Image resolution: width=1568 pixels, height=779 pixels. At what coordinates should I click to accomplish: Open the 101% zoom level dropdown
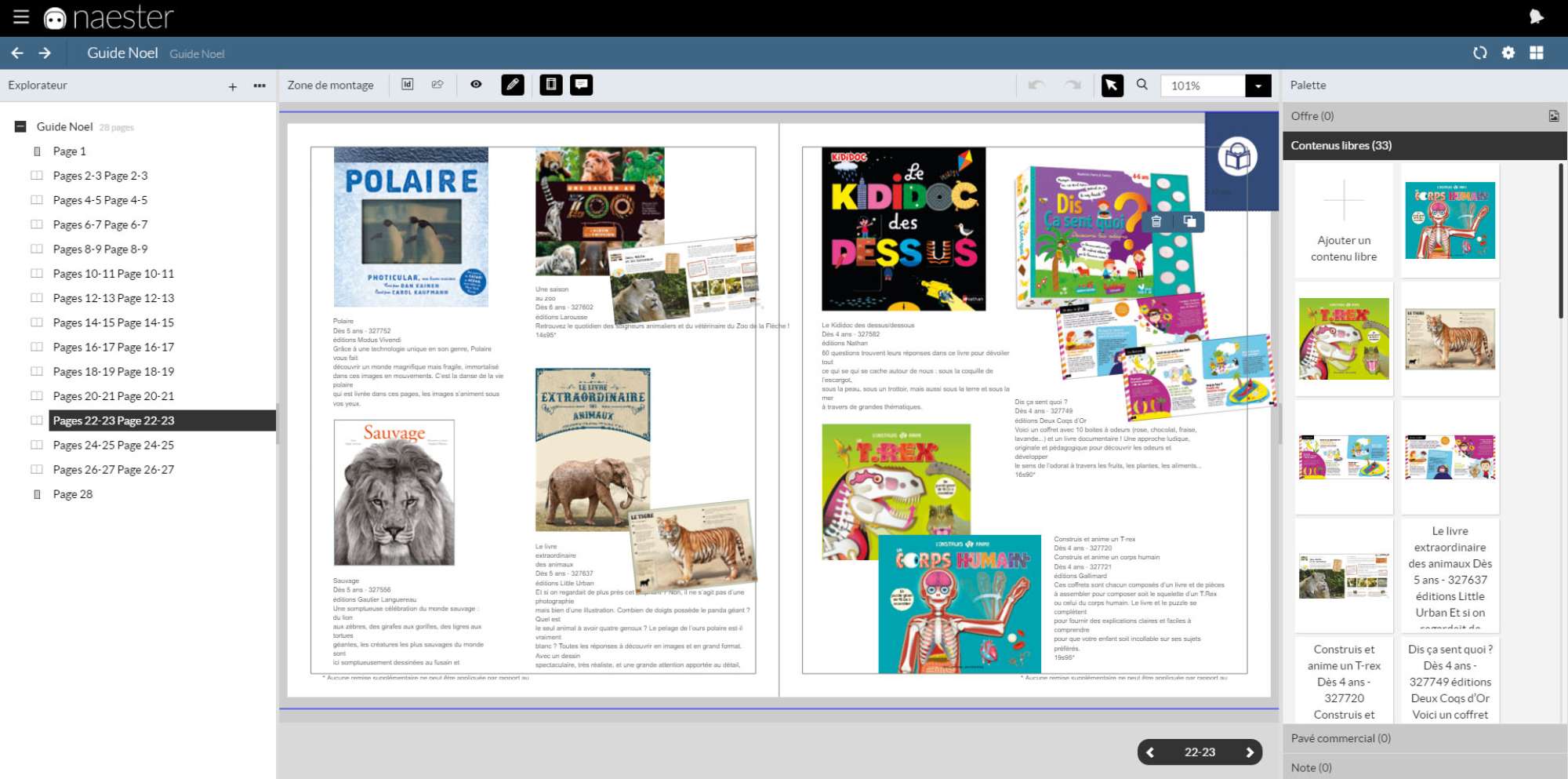pos(1258,86)
